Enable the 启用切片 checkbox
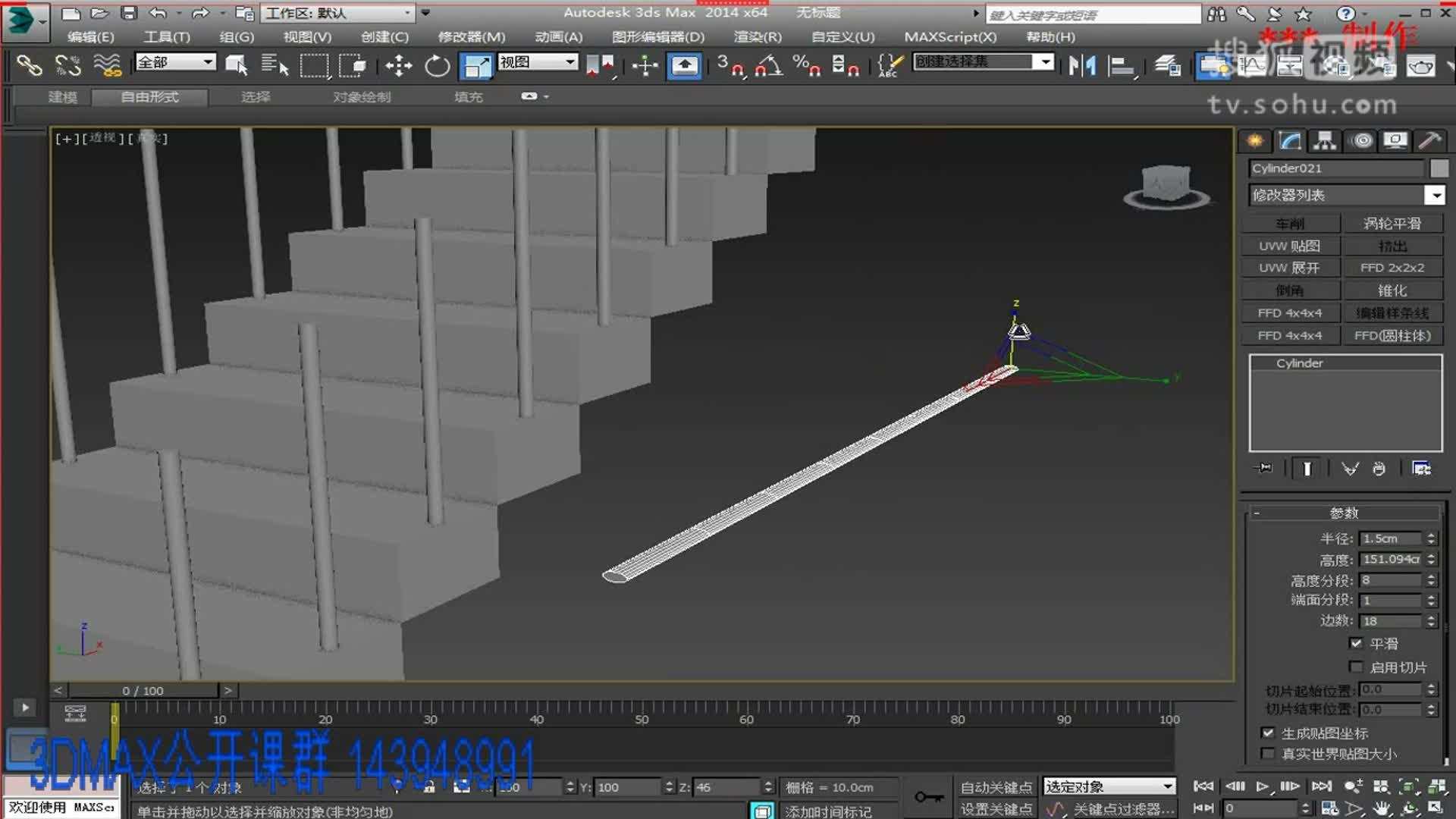Image resolution: width=1456 pixels, height=819 pixels. coord(1356,667)
